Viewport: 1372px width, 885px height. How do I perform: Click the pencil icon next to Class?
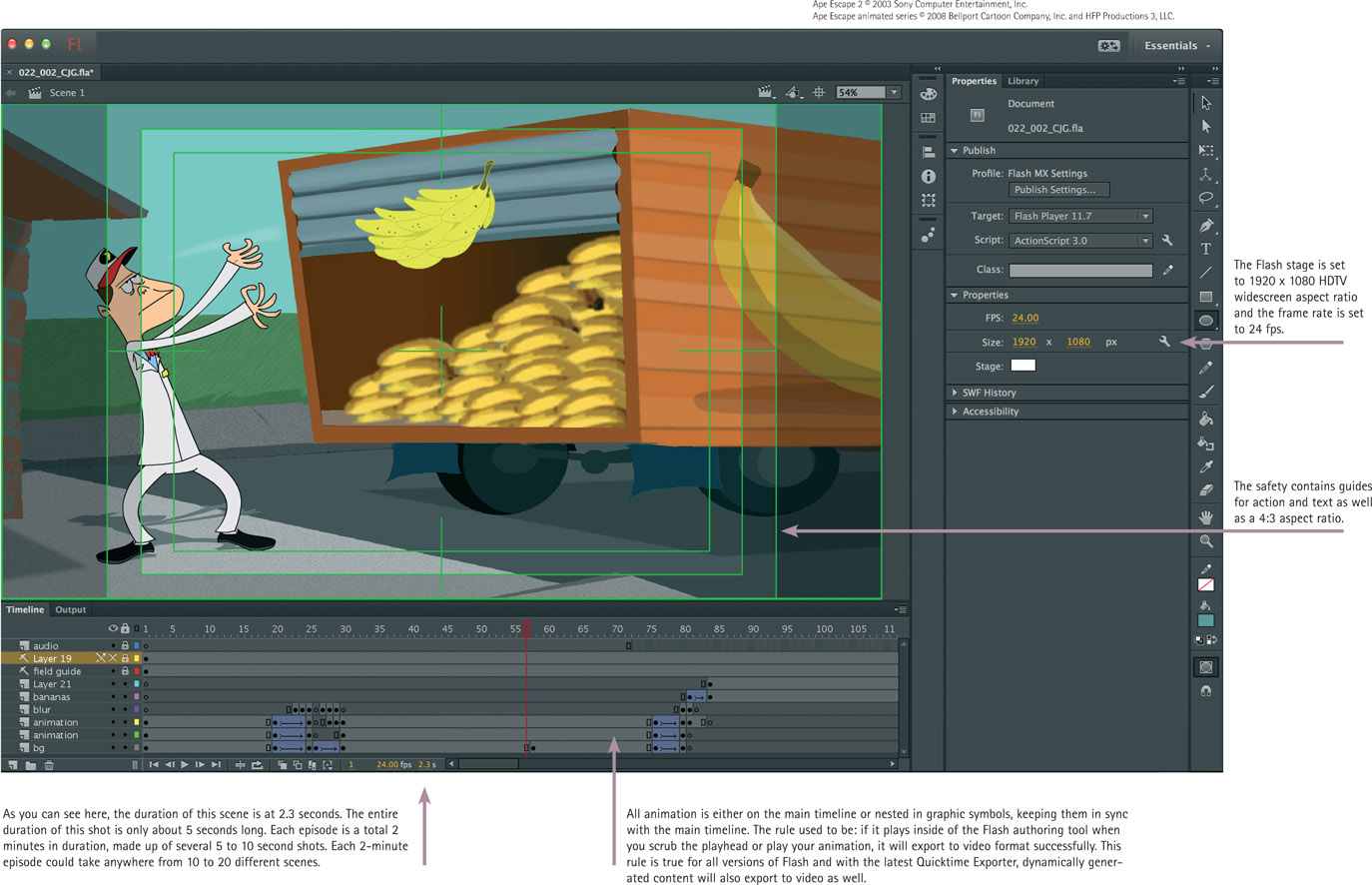pos(1167,270)
